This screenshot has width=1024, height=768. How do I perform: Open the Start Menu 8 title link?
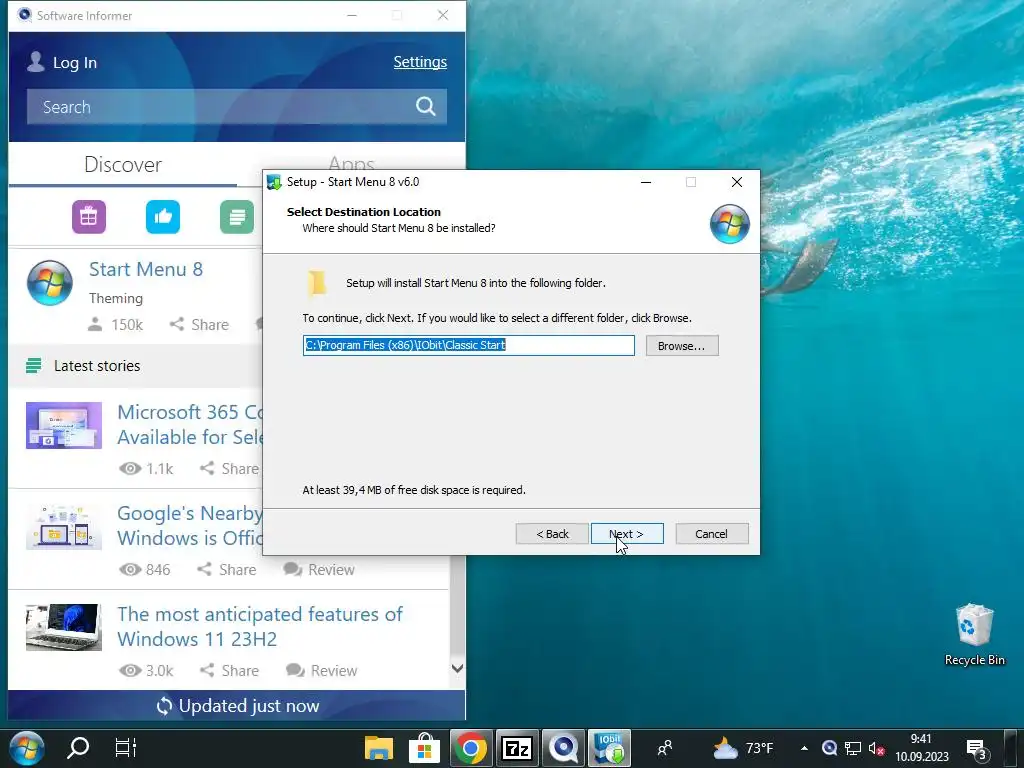[x=146, y=269]
